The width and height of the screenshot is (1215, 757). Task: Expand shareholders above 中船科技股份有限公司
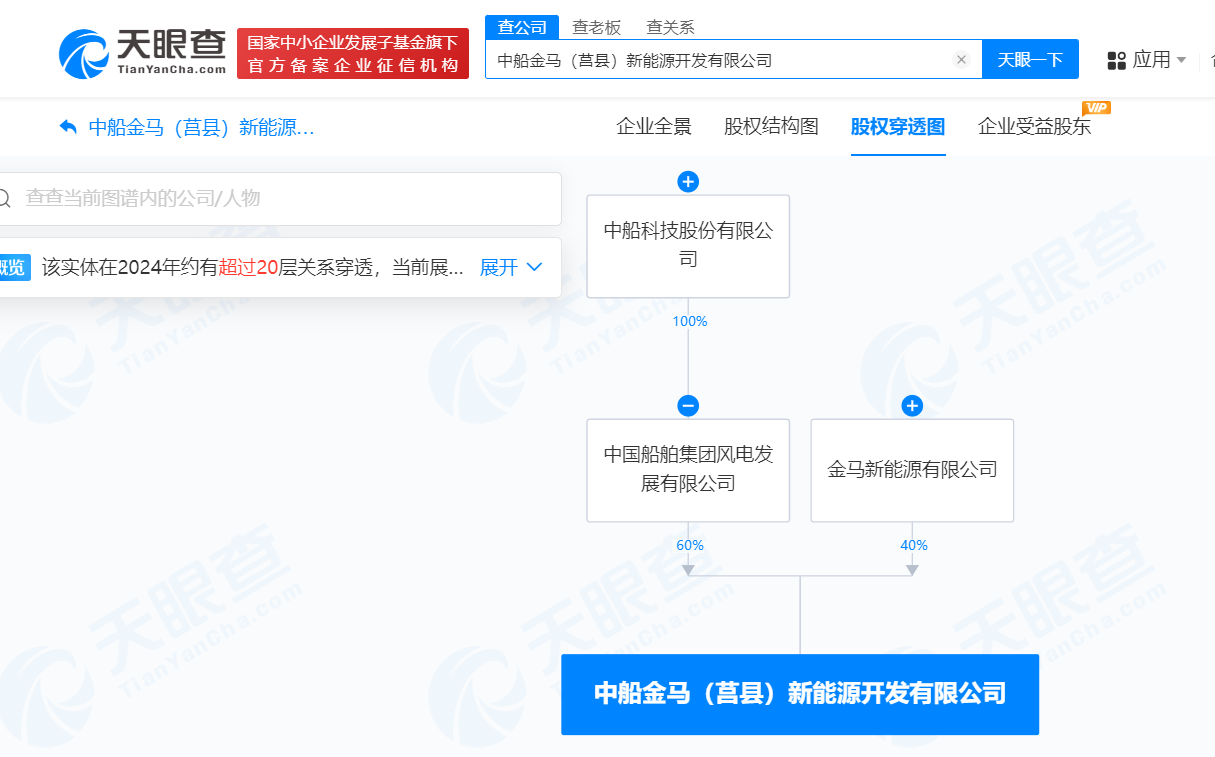pos(688,181)
